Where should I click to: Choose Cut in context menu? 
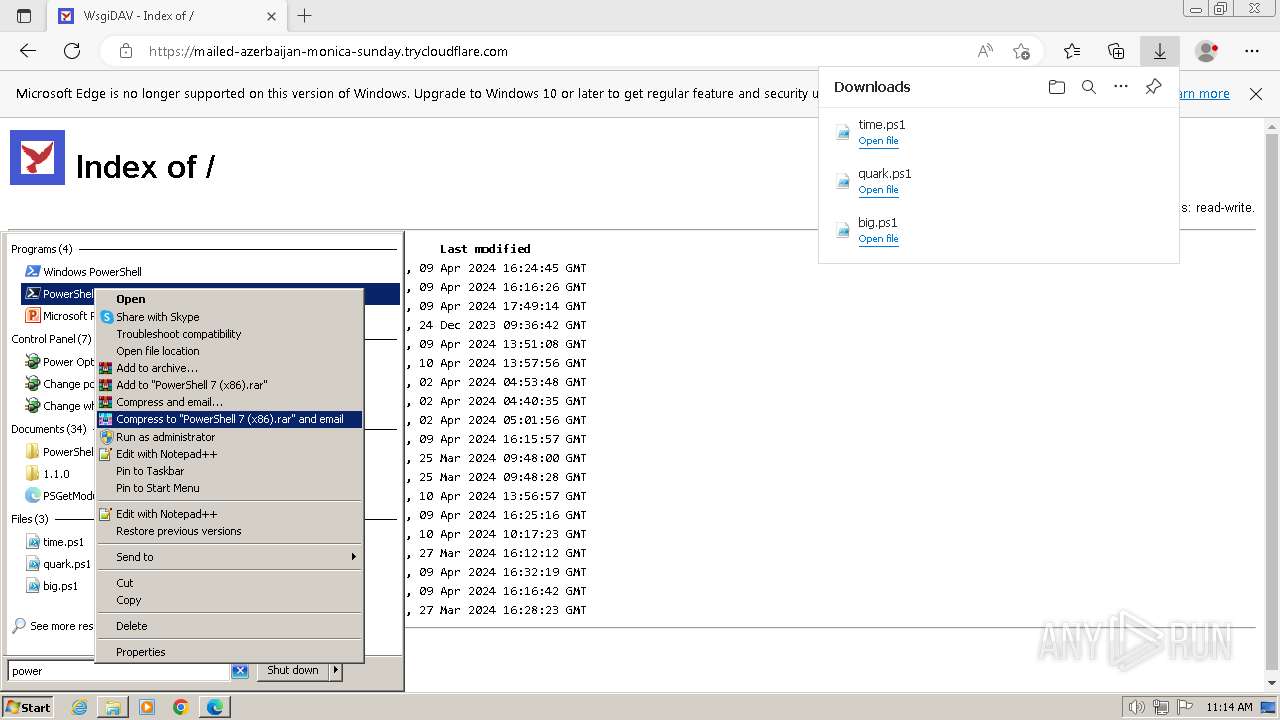(x=229, y=583)
